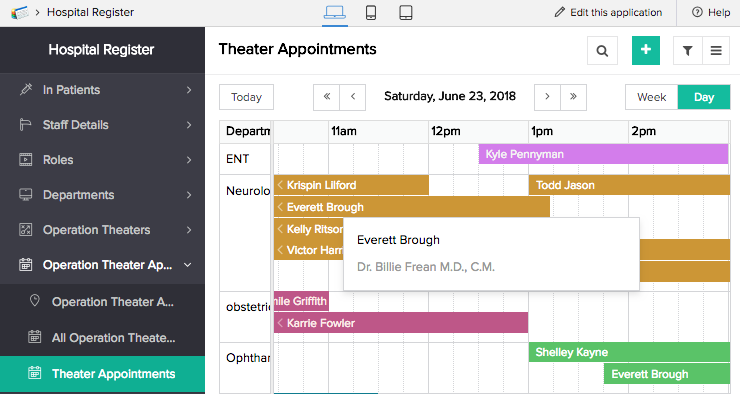740x394 pixels.
Task: Go to previous day arrow
Action: (353, 97)
